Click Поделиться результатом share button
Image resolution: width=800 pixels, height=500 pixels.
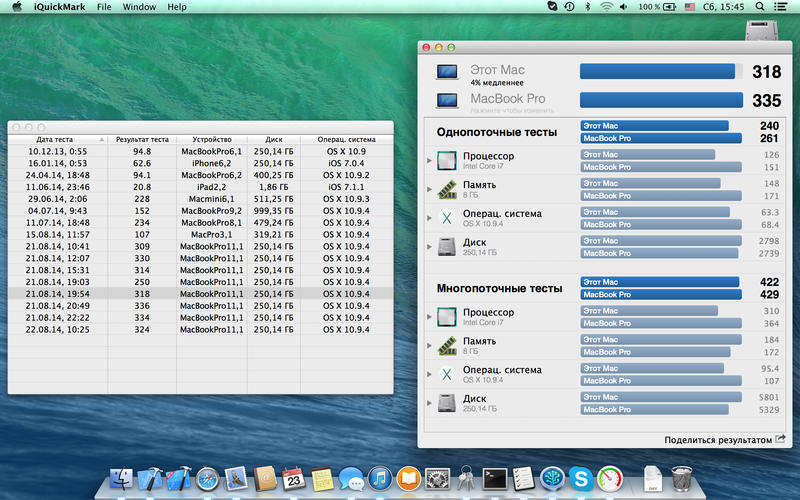pos(724,440)
